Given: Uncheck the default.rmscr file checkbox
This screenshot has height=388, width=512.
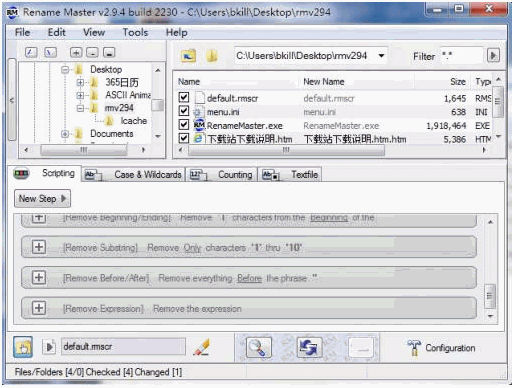Looking at the screenshot, I should [184, 97].
